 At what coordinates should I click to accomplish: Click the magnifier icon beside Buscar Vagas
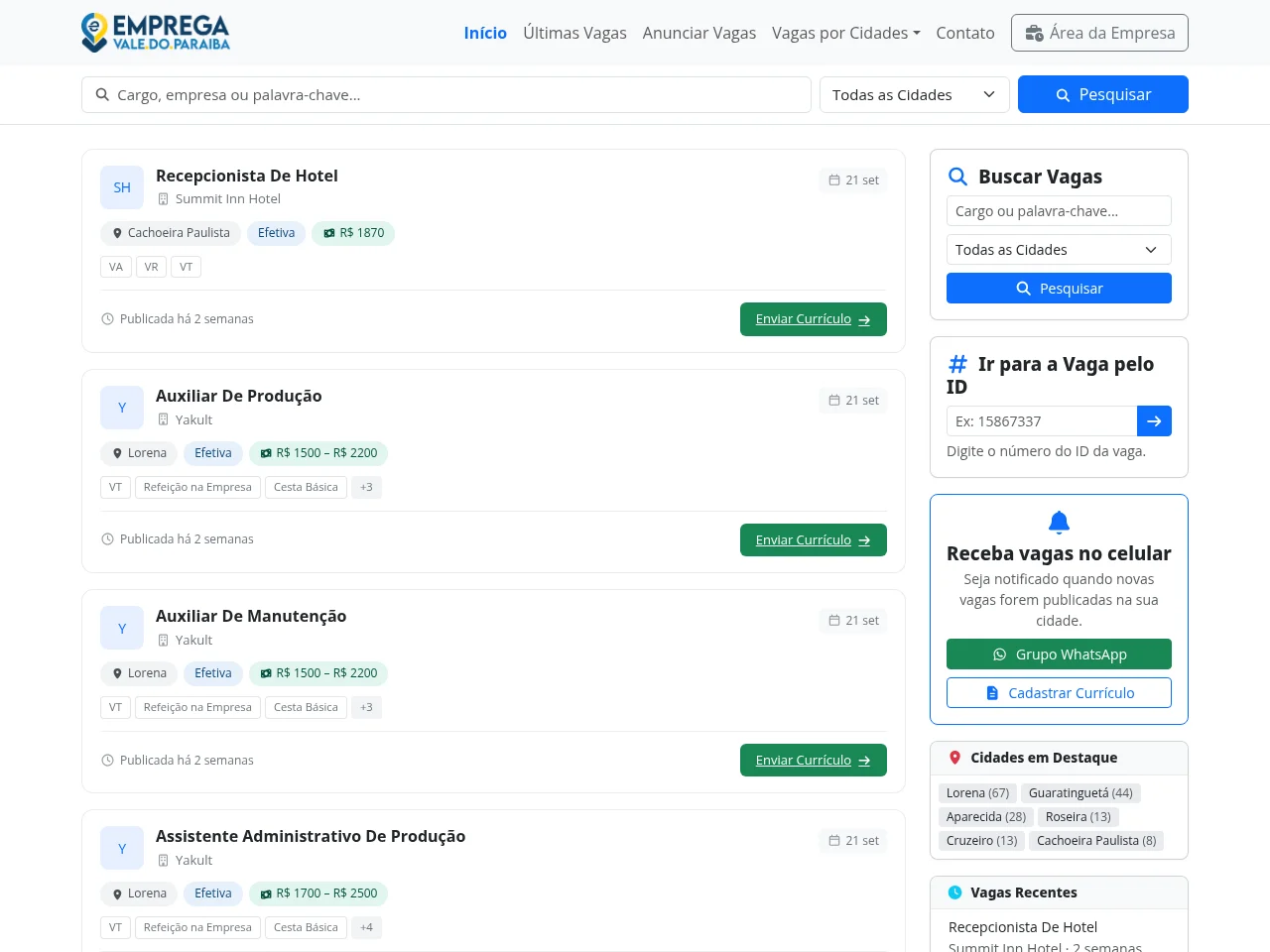point(958,177)
